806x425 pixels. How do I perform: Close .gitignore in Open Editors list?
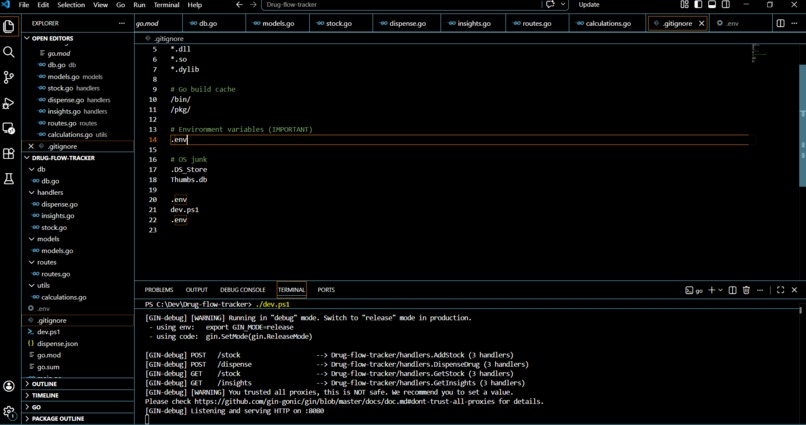[31, 146]
